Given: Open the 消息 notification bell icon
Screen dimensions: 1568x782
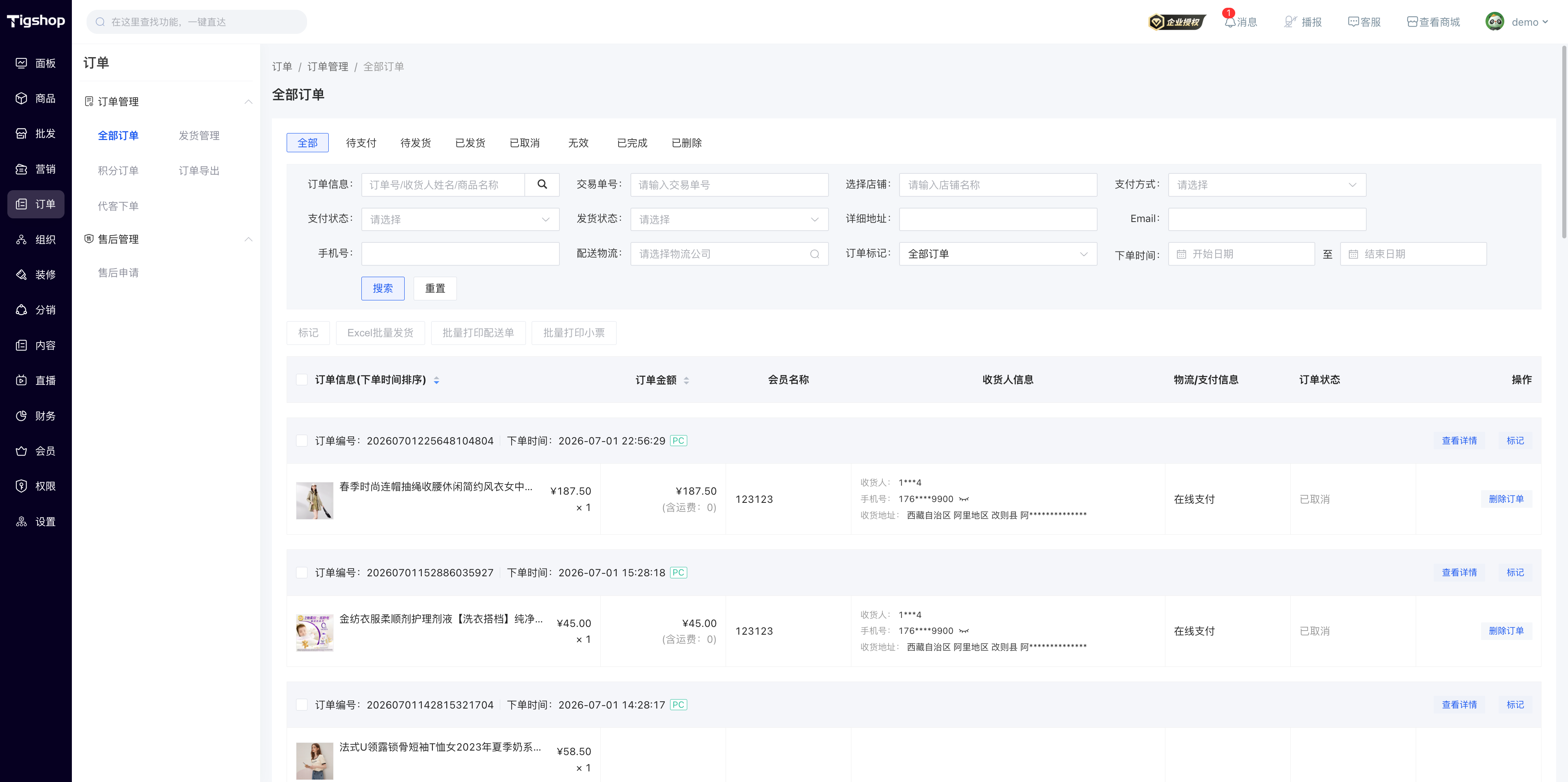Looking at the screenshot, I should click(1230, 22).
